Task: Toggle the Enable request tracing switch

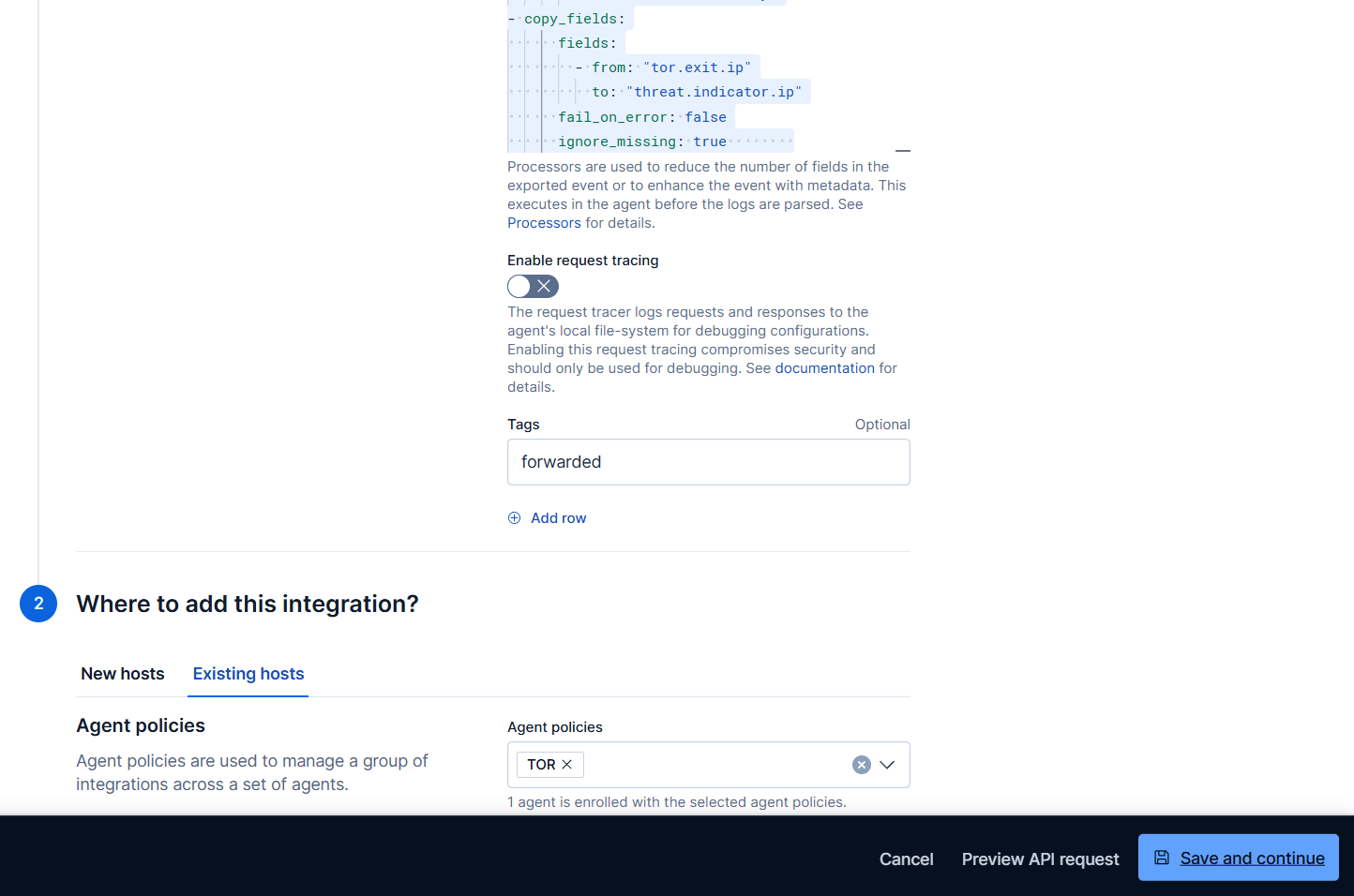Action: (x=533, y=287)
